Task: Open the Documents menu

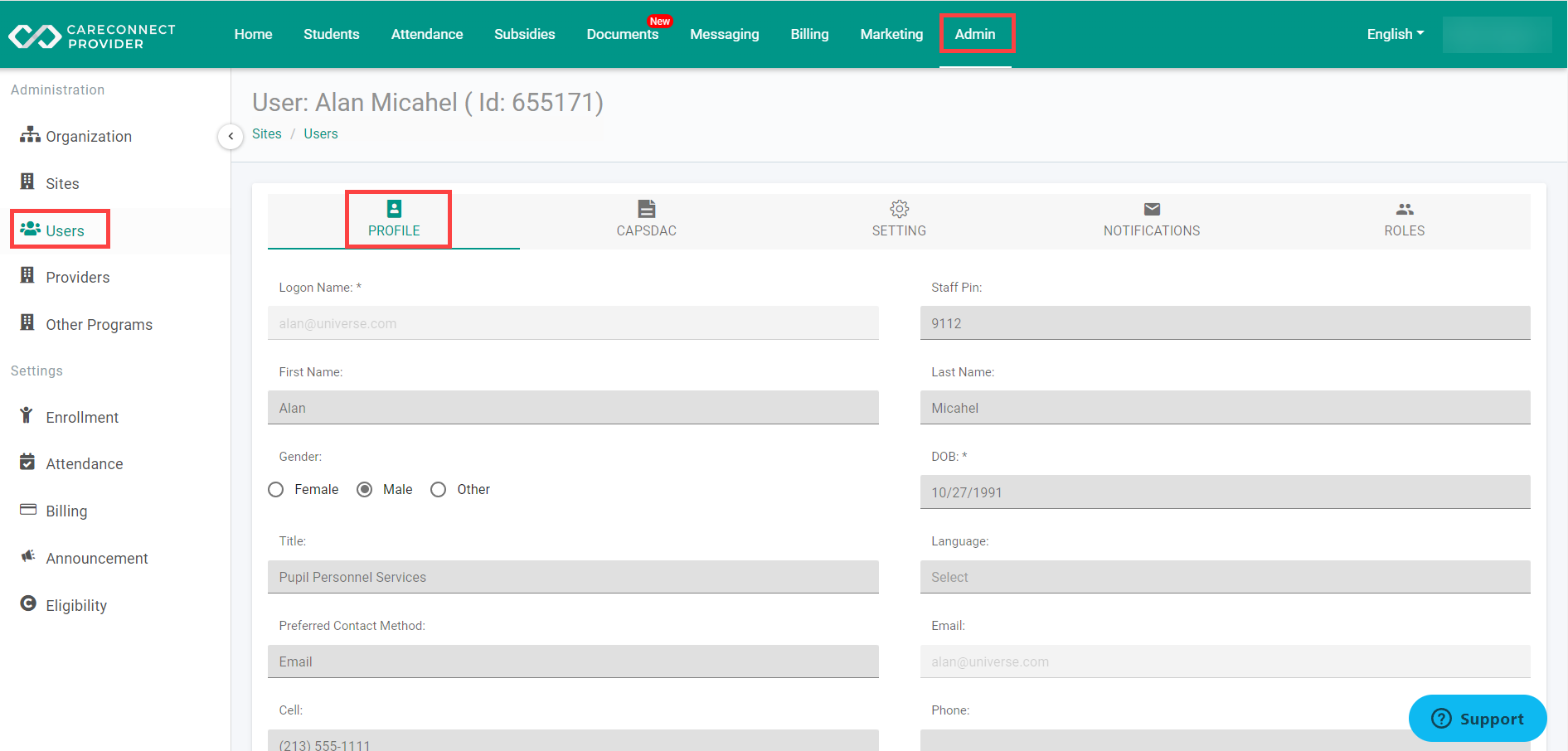Action: point(623,34)
